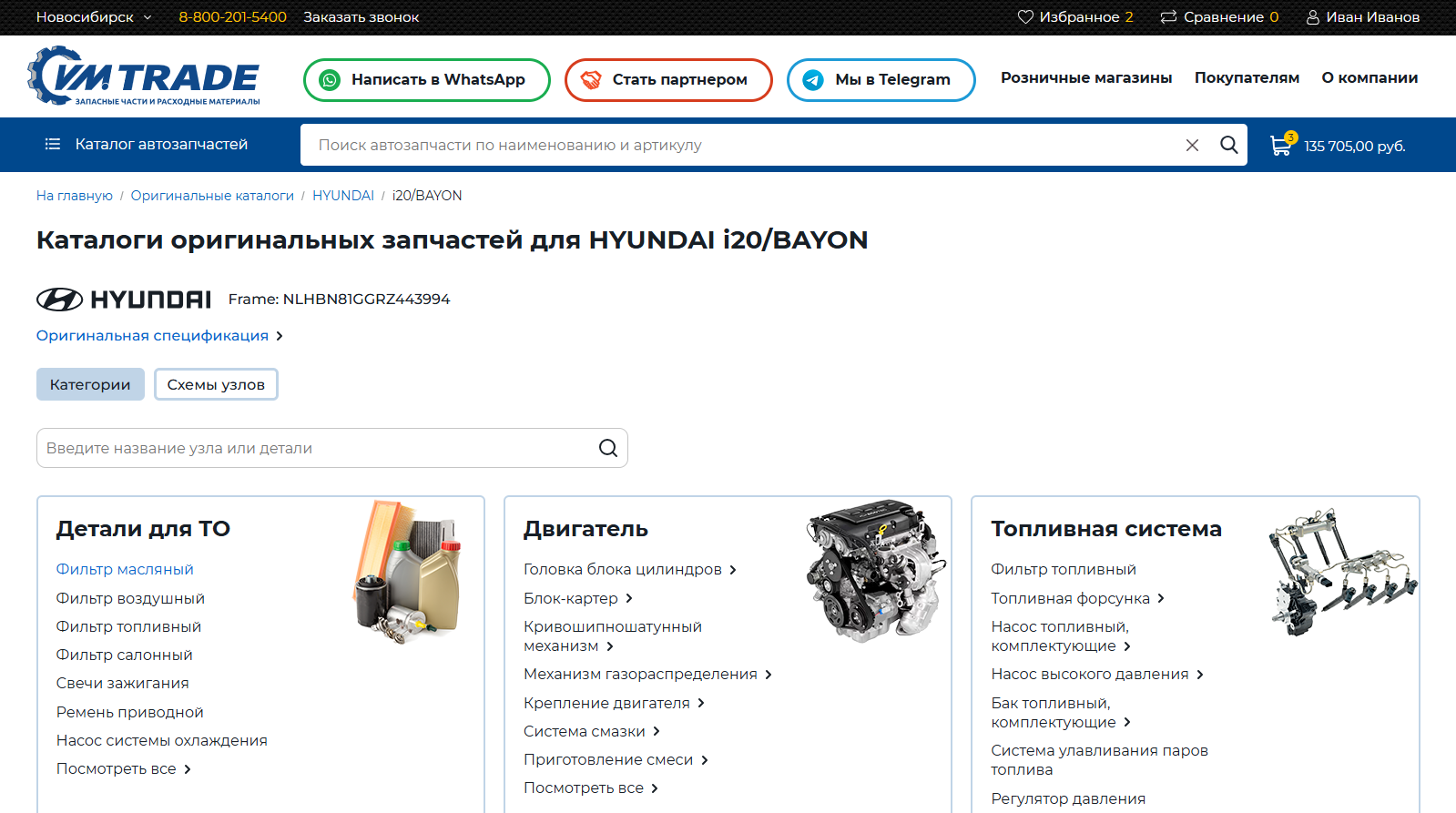Expand the Блок-картер chevron
1456x813 pixels.
click(x=629, y=599)
